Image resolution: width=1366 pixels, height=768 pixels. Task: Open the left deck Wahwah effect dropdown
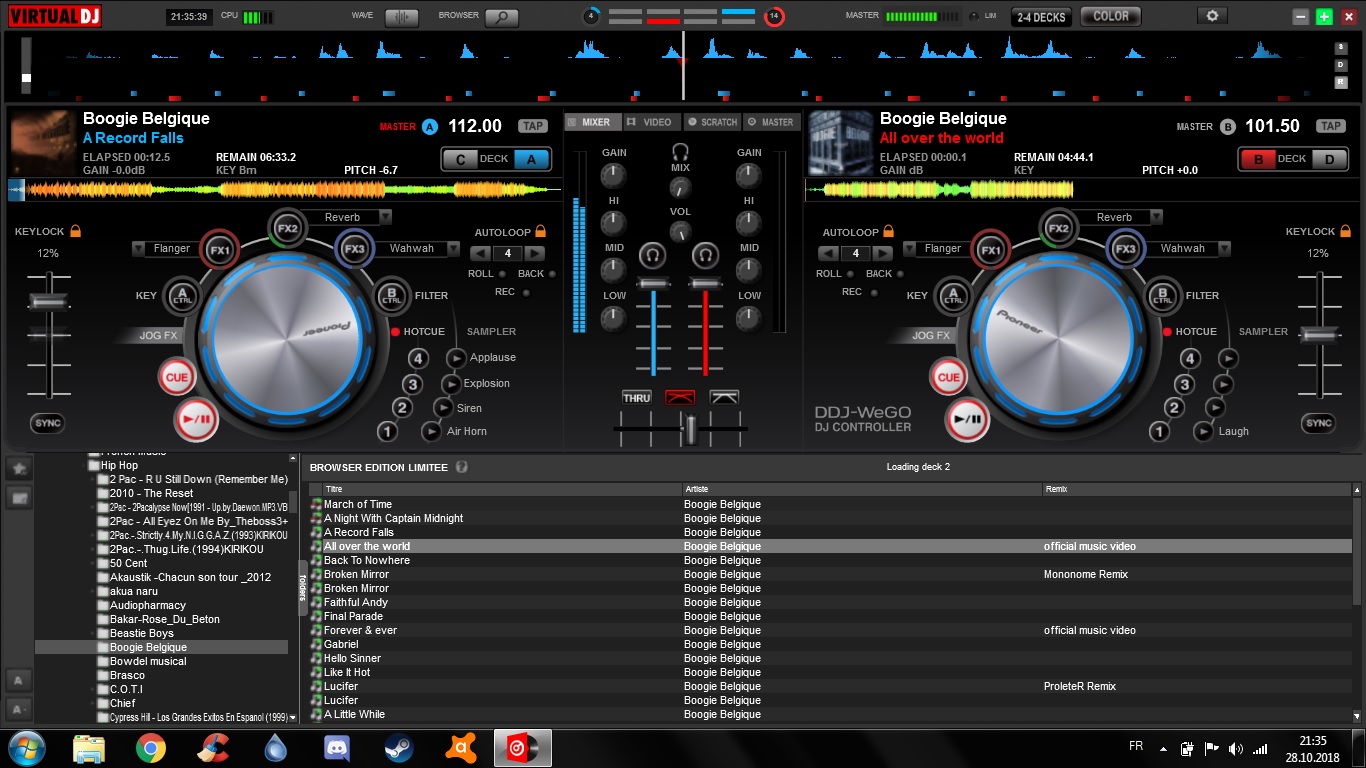(x=454, y=248)
